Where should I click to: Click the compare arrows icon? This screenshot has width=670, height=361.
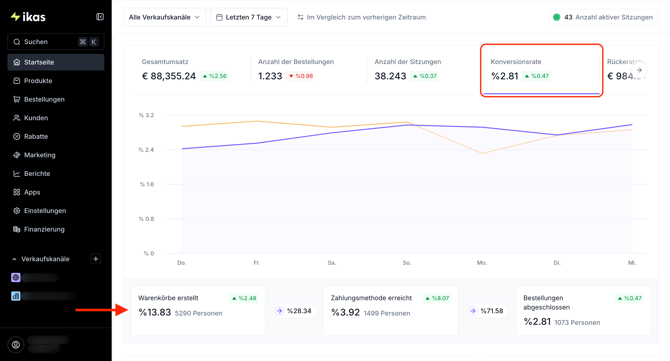coord(300,18)
